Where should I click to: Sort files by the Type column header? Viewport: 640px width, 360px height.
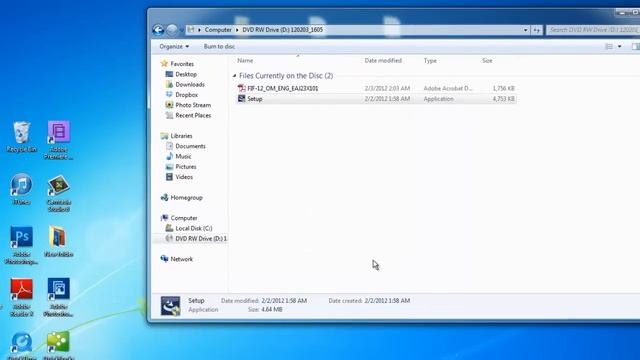430,60
